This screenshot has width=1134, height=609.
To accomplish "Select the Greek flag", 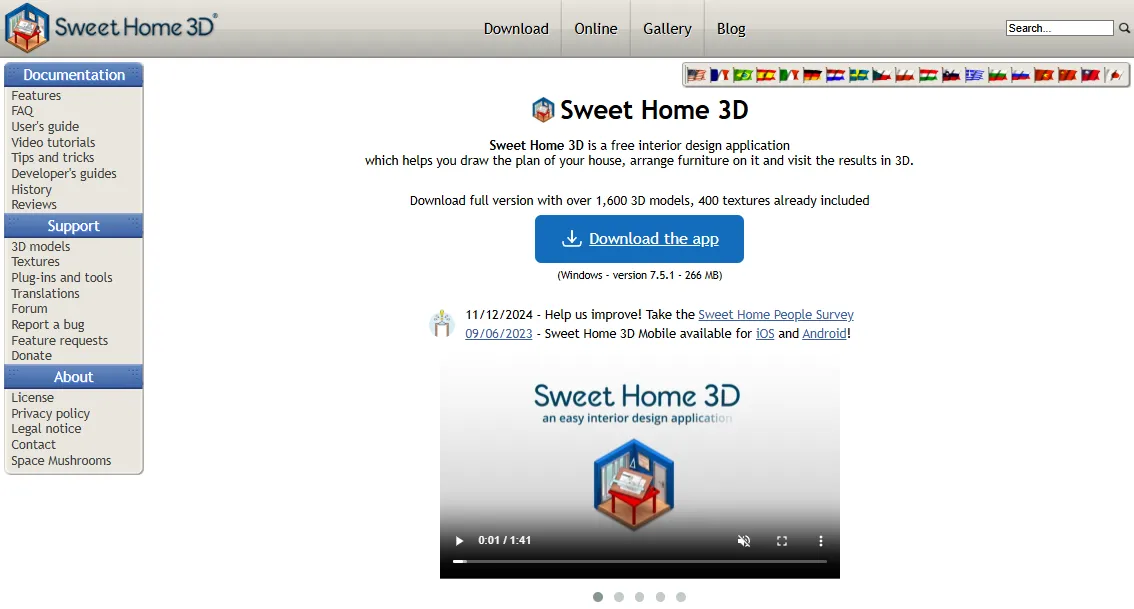I will click(973, 74).
